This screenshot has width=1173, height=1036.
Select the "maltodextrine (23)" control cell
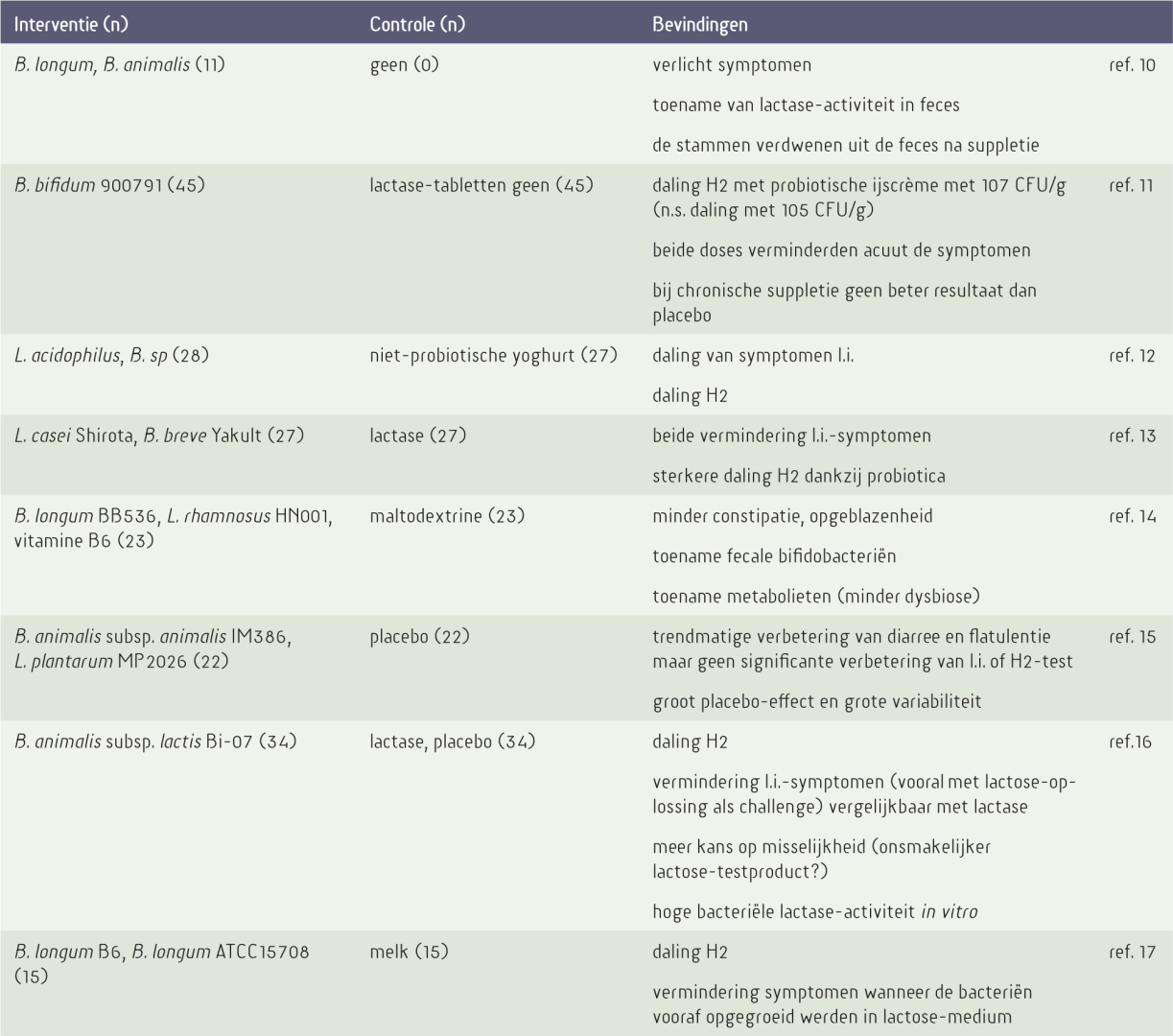tap(447, 516)
